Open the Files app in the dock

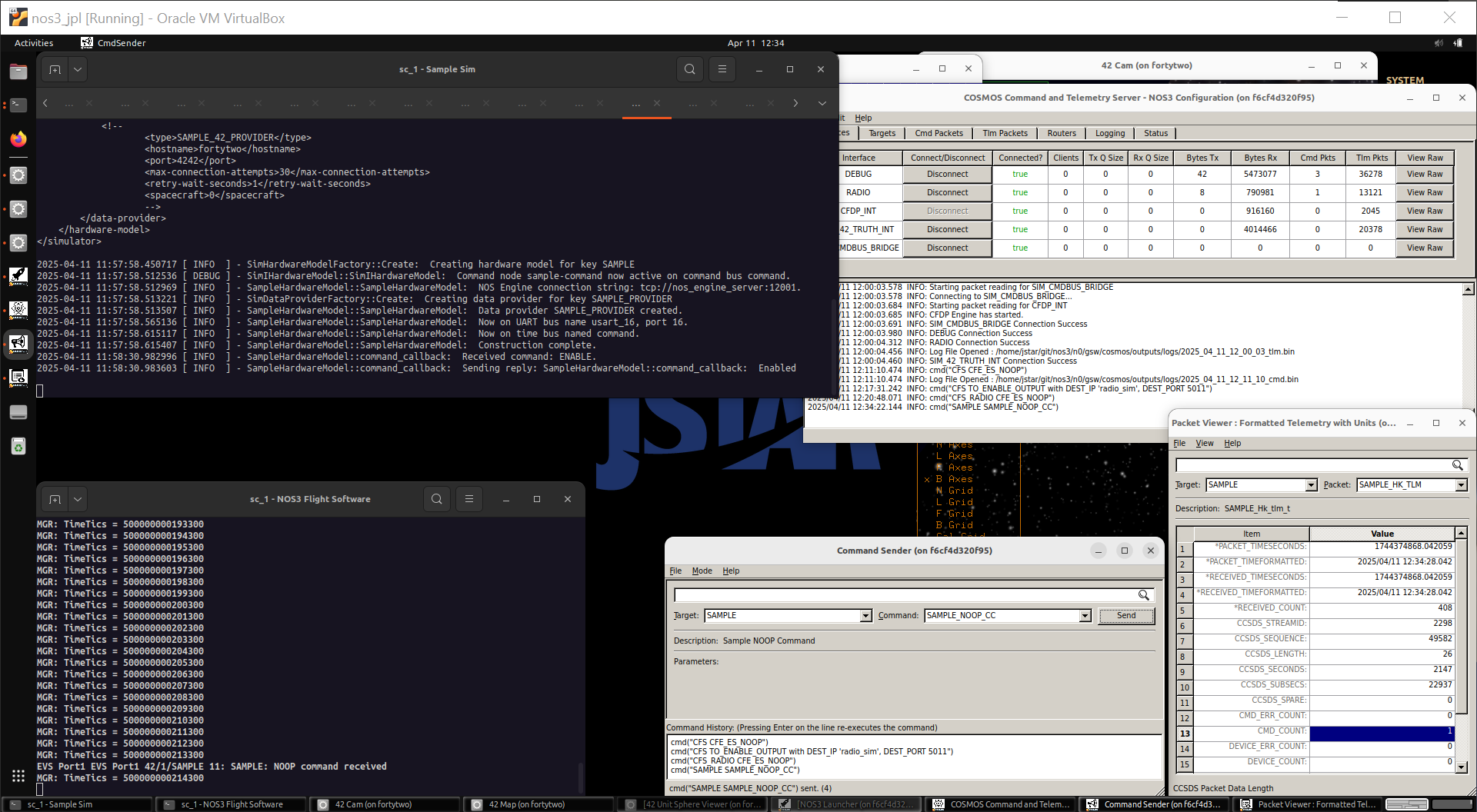pyautogui.click(x=18, y=72)
